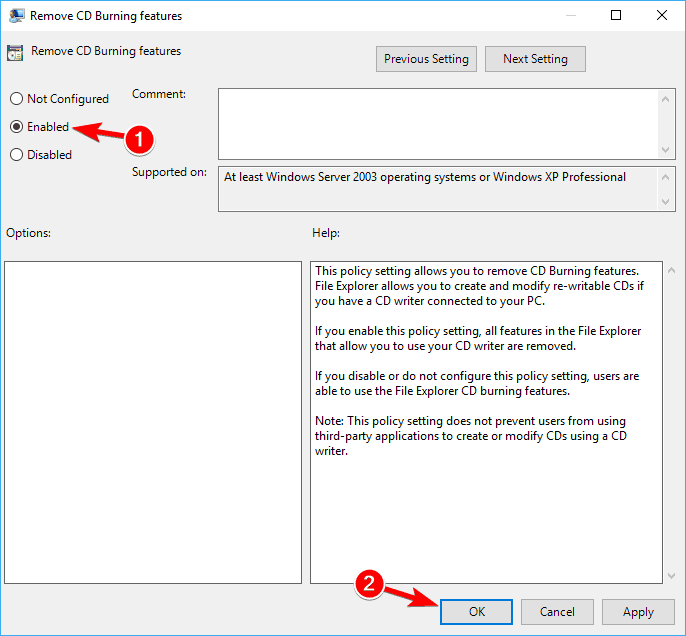The image size is (686, 636).
Task: Click 'This policy setting allows you' help text
Action: (479, 286)
